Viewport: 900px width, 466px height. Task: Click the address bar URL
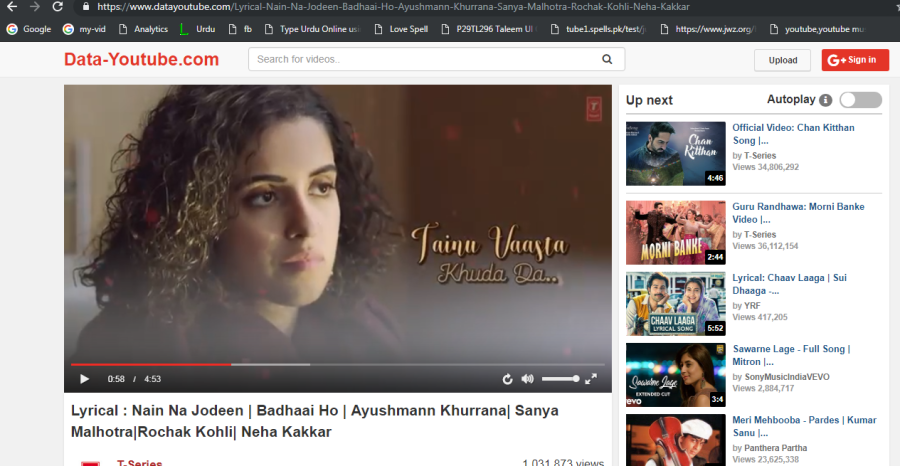click(393, 7)
